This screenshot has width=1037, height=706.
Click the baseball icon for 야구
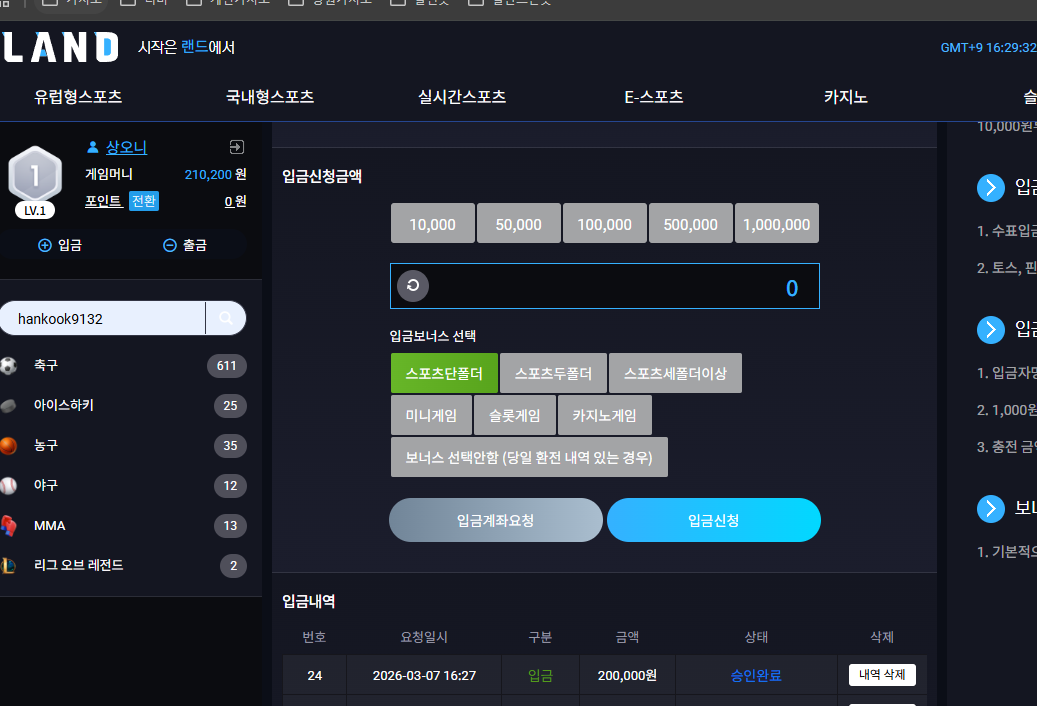[x=8, y=486]
